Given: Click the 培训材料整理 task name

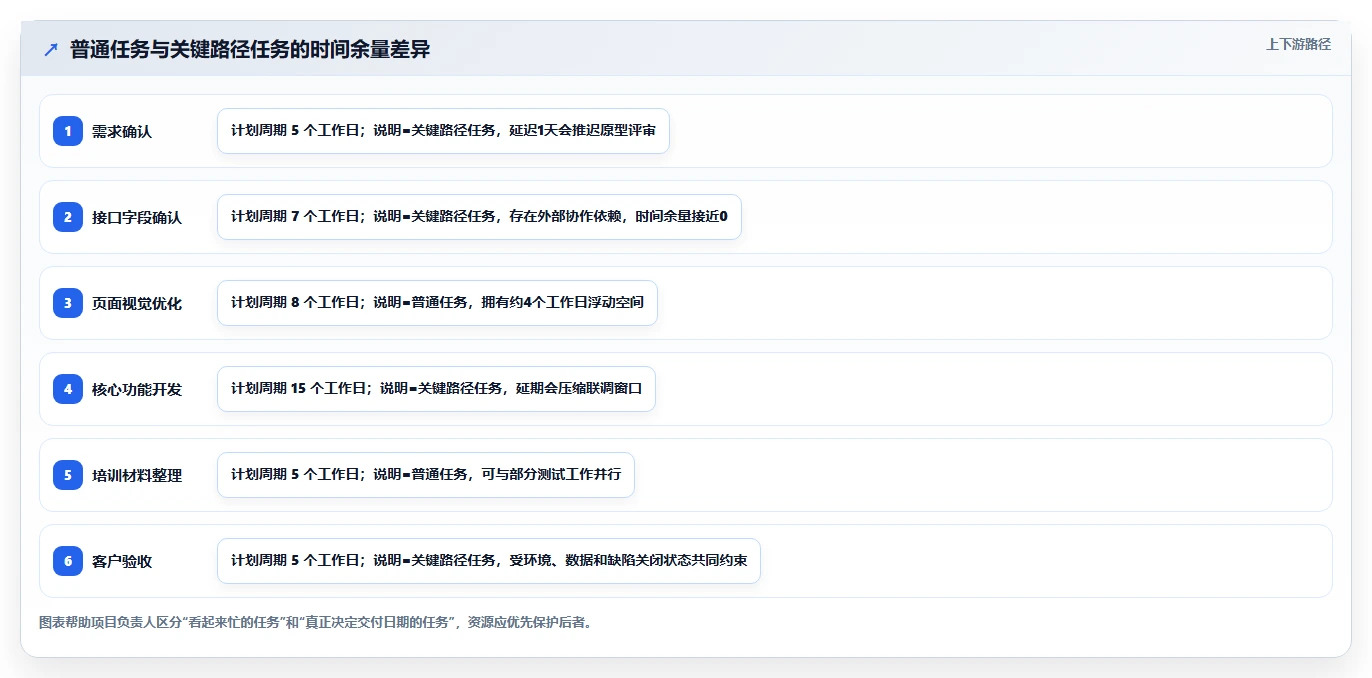Looking at the screenshot, I should tap(137, 475).
